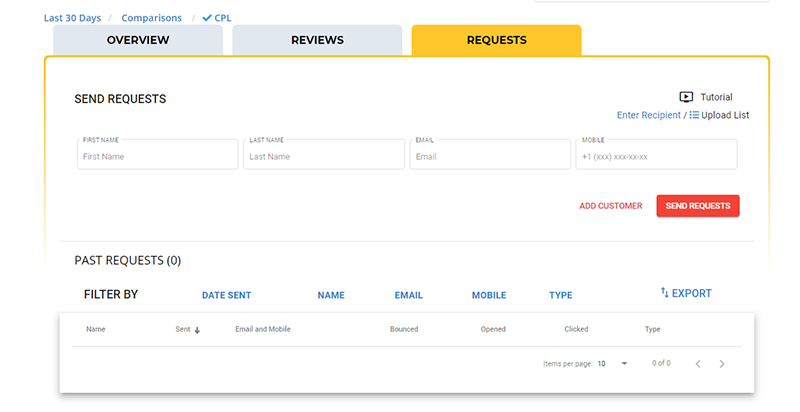The width and height of the screenshot is (800, 412).
Task: Select the Requests tab
Action: [496, 40]
